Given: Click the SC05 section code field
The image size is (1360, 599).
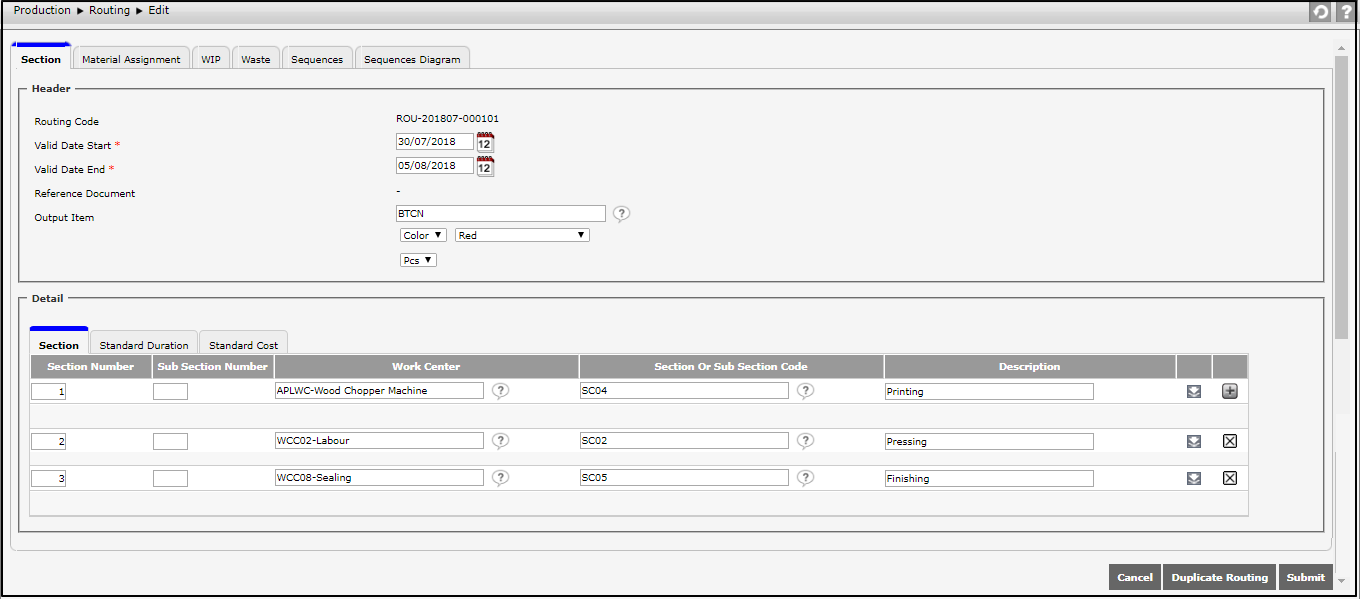Looking at the screenshot, I should (684, 477).
